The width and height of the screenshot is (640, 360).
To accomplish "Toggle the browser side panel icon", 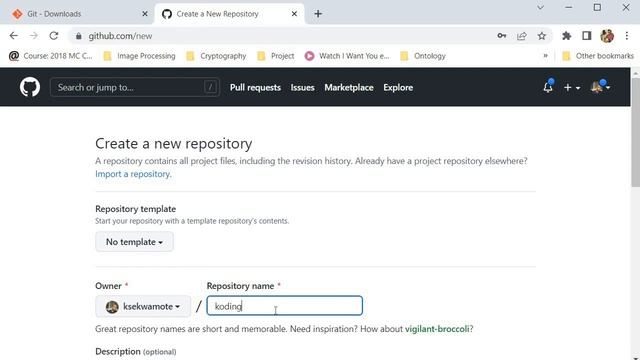I will (587, 36).
